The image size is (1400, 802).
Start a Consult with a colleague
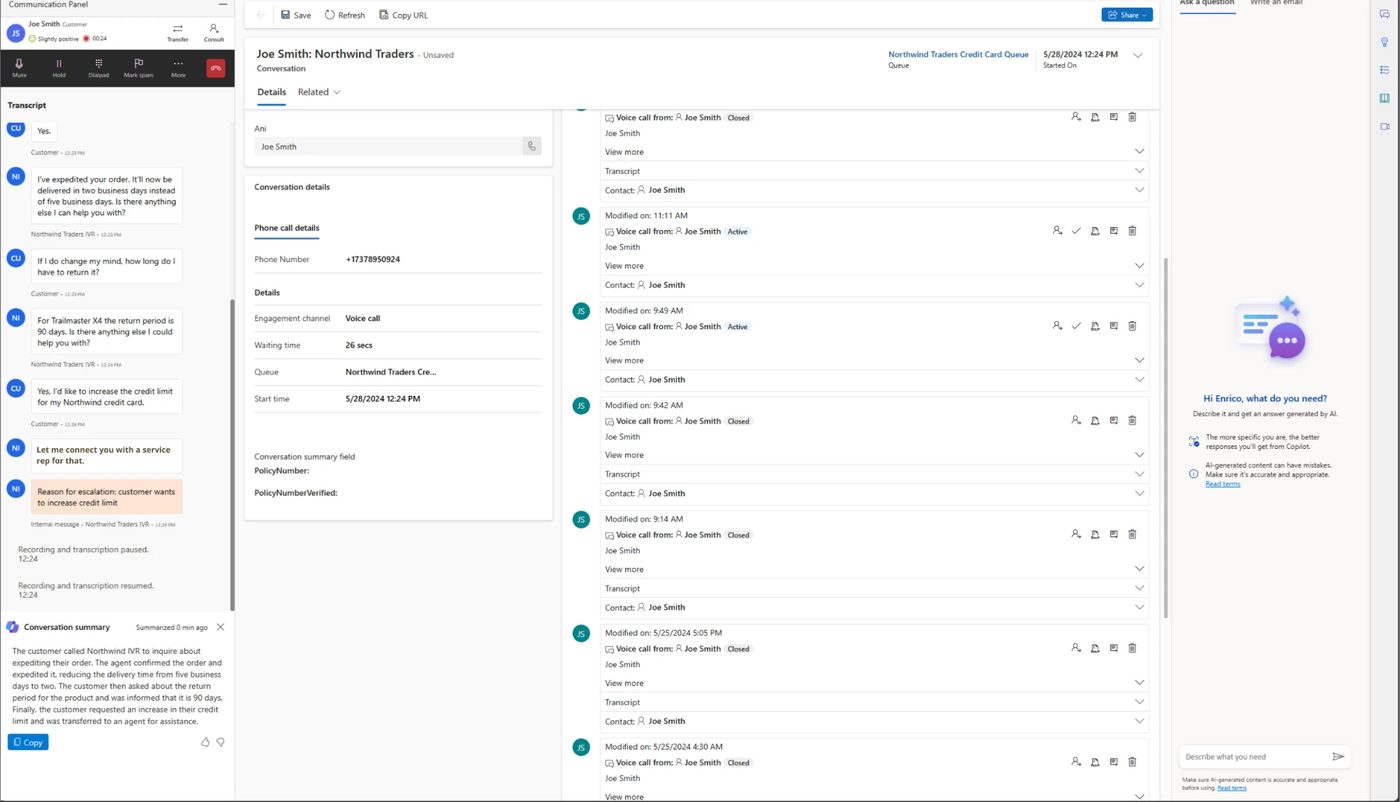[x=214, y=32]
